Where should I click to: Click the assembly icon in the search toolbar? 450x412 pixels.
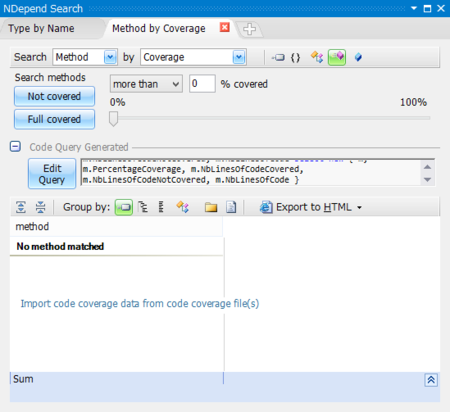point(278,57)
